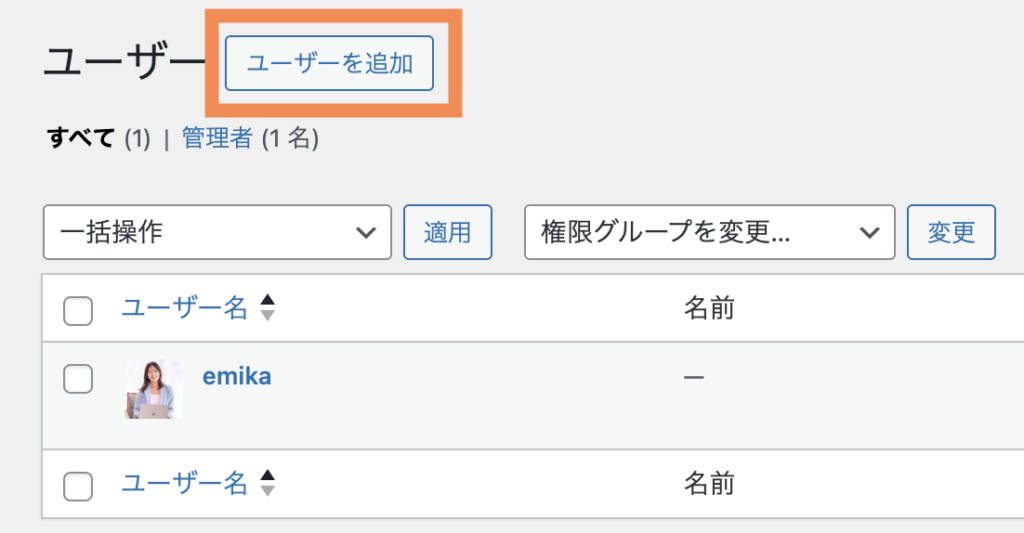Image resolution: width=1024 pixels, height=533 pixels.
Task: Click sort arrows icon beside footer ユーザー名
Action: click(x=267, y=484)
